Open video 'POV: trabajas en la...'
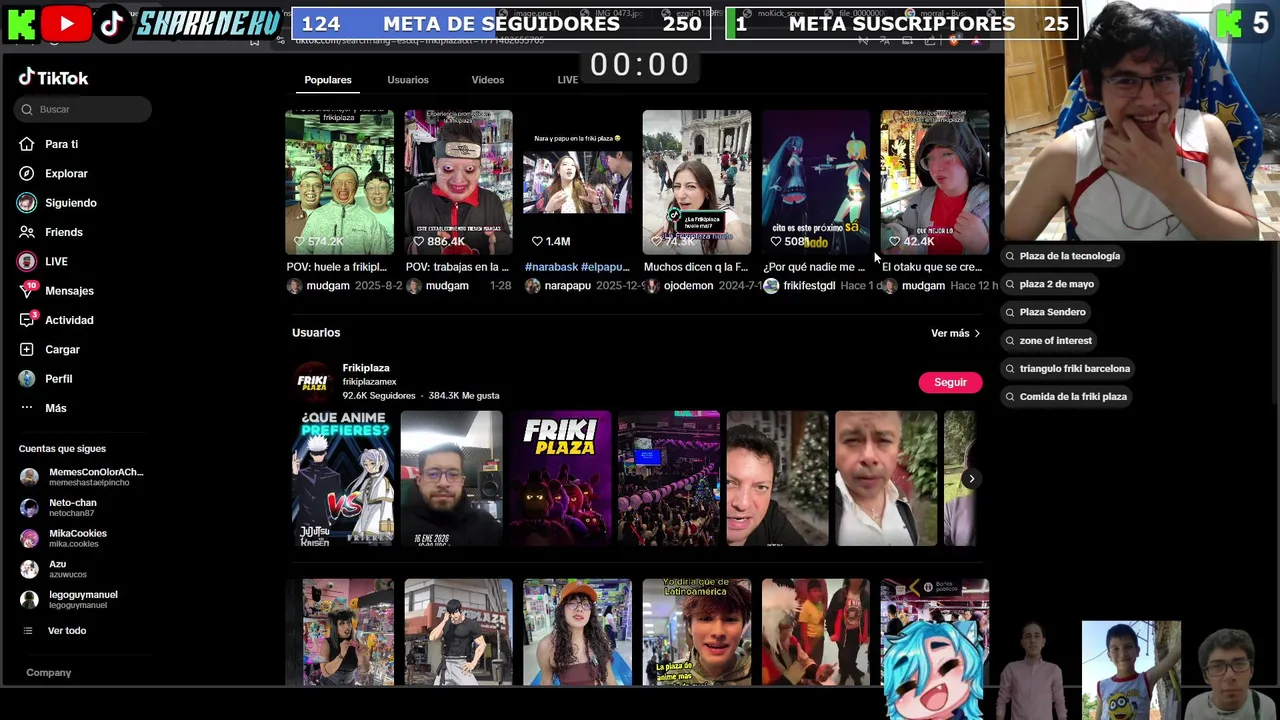This screenshot has height=720, width=1280. [458, 182]
